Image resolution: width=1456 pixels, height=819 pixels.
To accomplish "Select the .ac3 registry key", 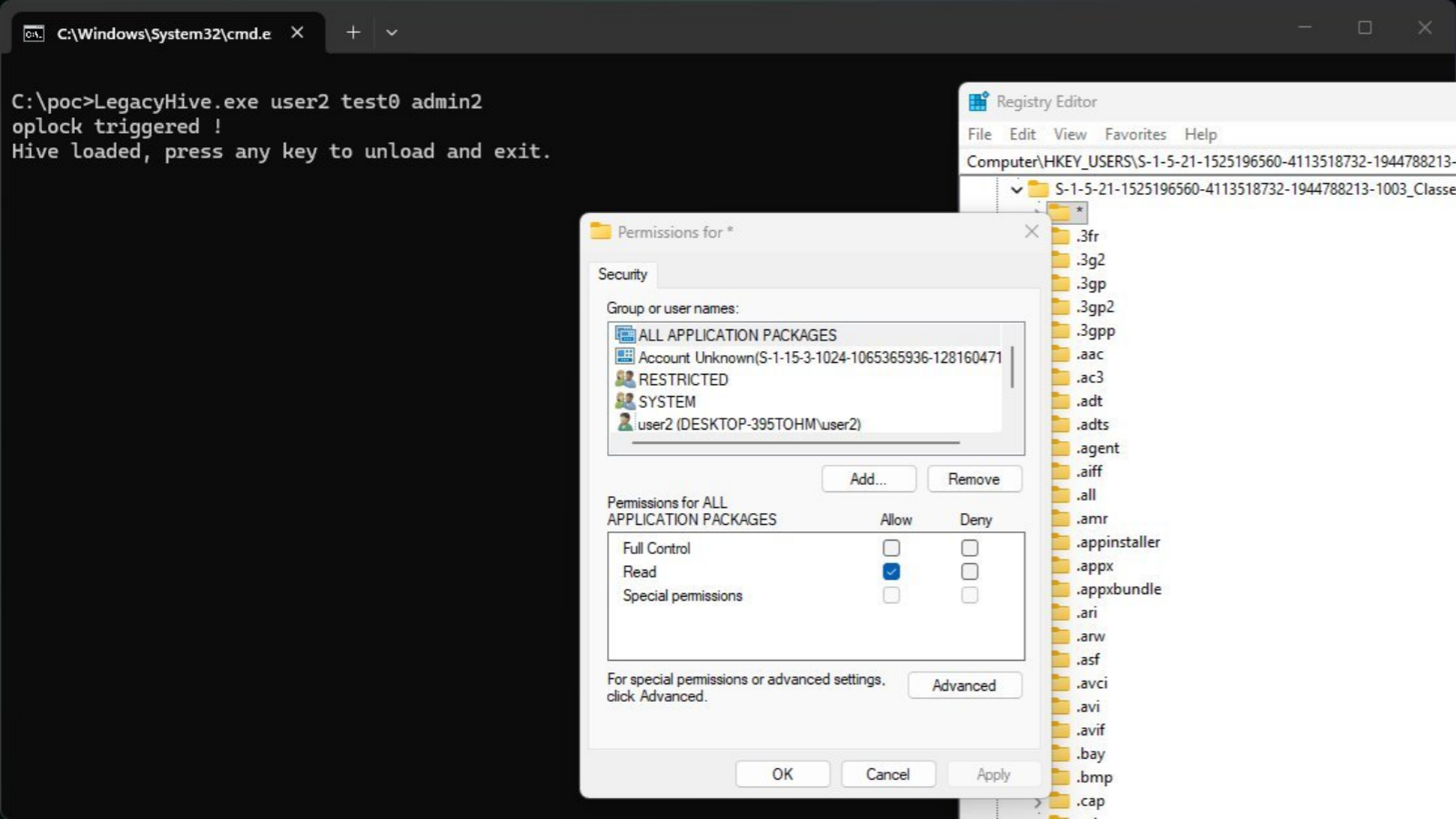I will point(1089,377).
